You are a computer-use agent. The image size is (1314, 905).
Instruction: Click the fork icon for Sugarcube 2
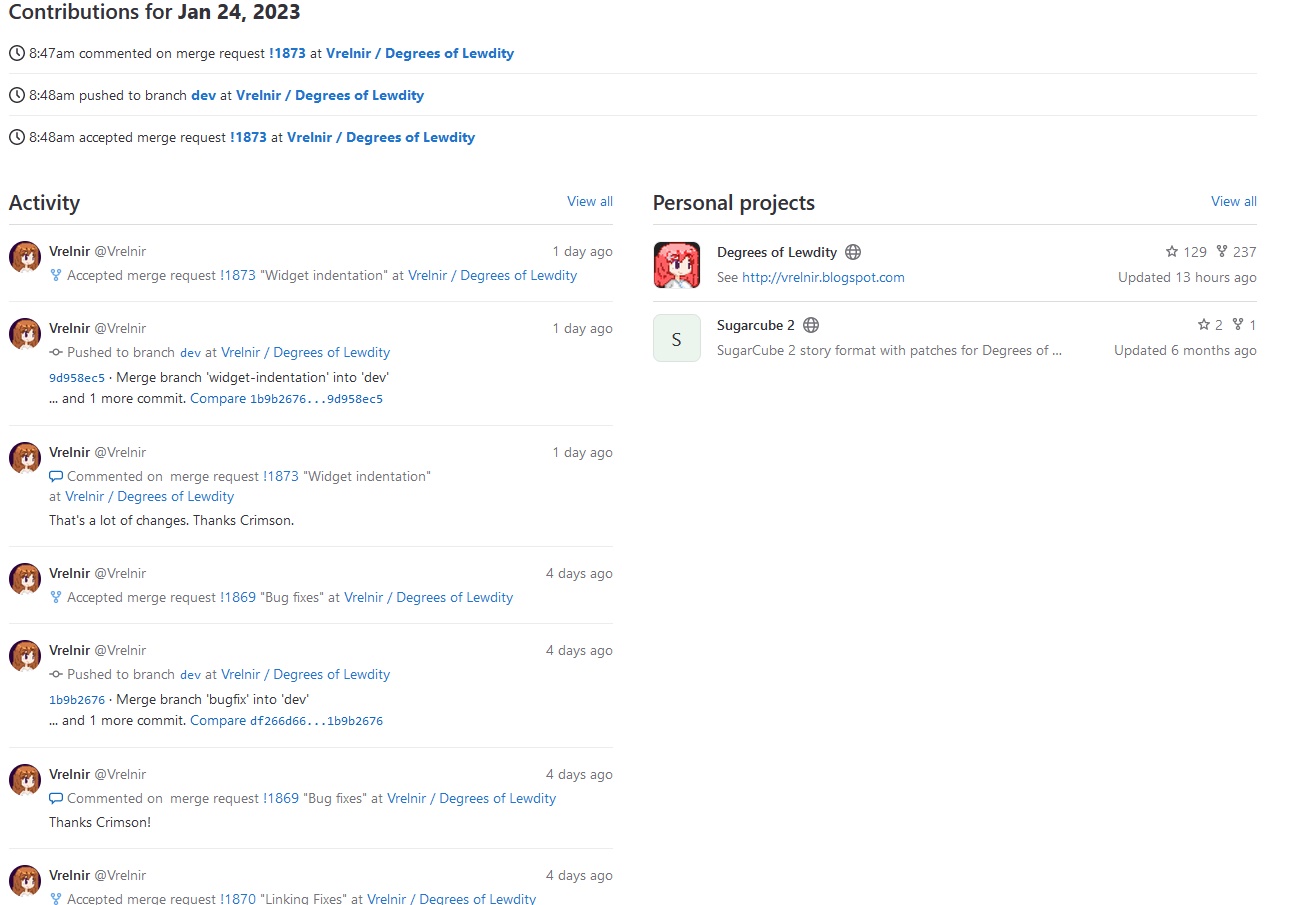tap(1238, 325)
